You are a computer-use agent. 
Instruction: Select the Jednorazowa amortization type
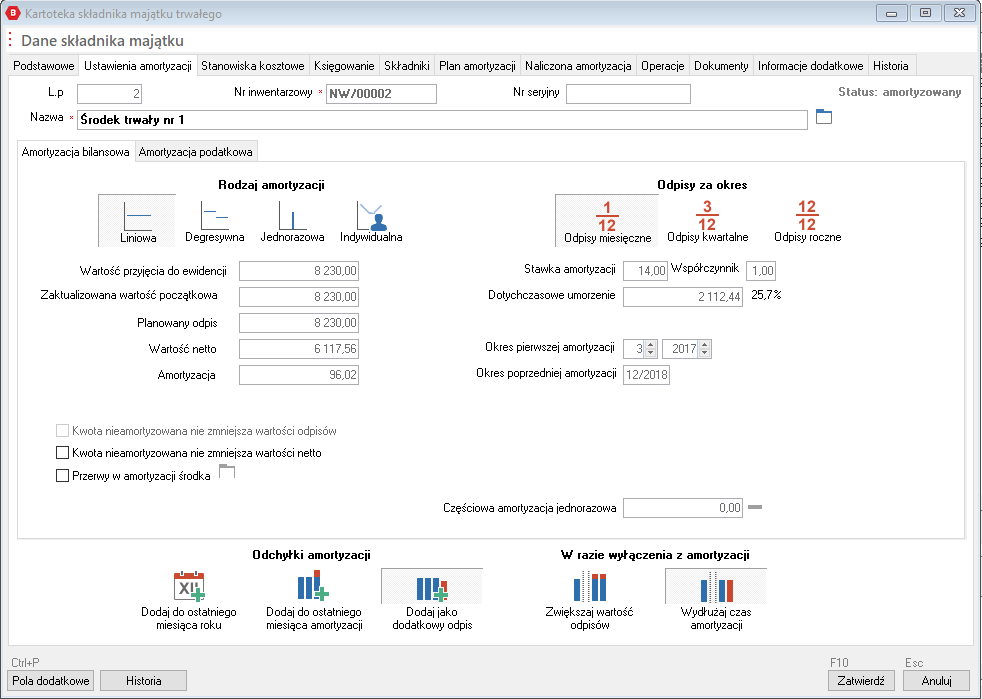pyautogui.click(x=292, y=220)
